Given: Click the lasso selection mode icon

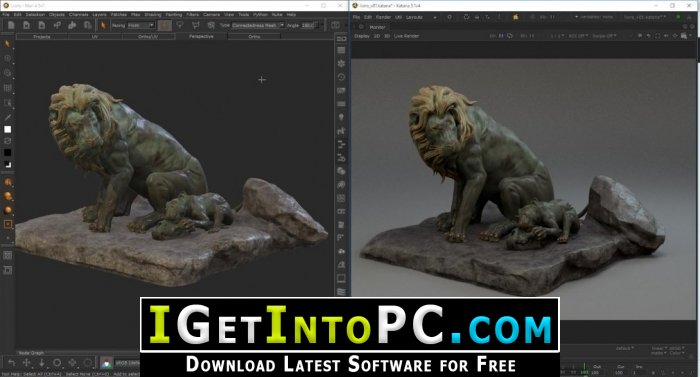Looking at the screenshot, I should point(180,25).
